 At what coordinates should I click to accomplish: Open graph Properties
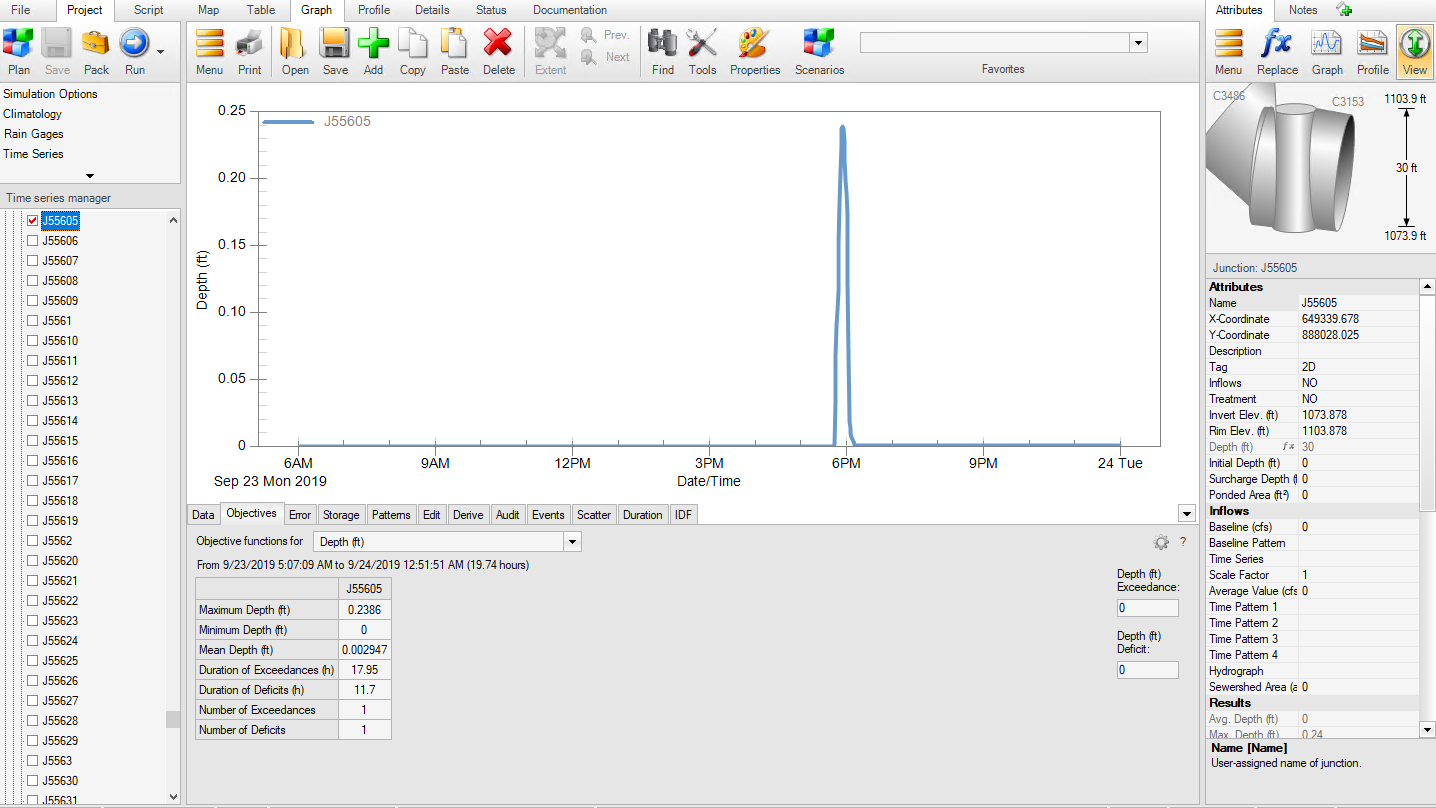(x=754, y=44)
